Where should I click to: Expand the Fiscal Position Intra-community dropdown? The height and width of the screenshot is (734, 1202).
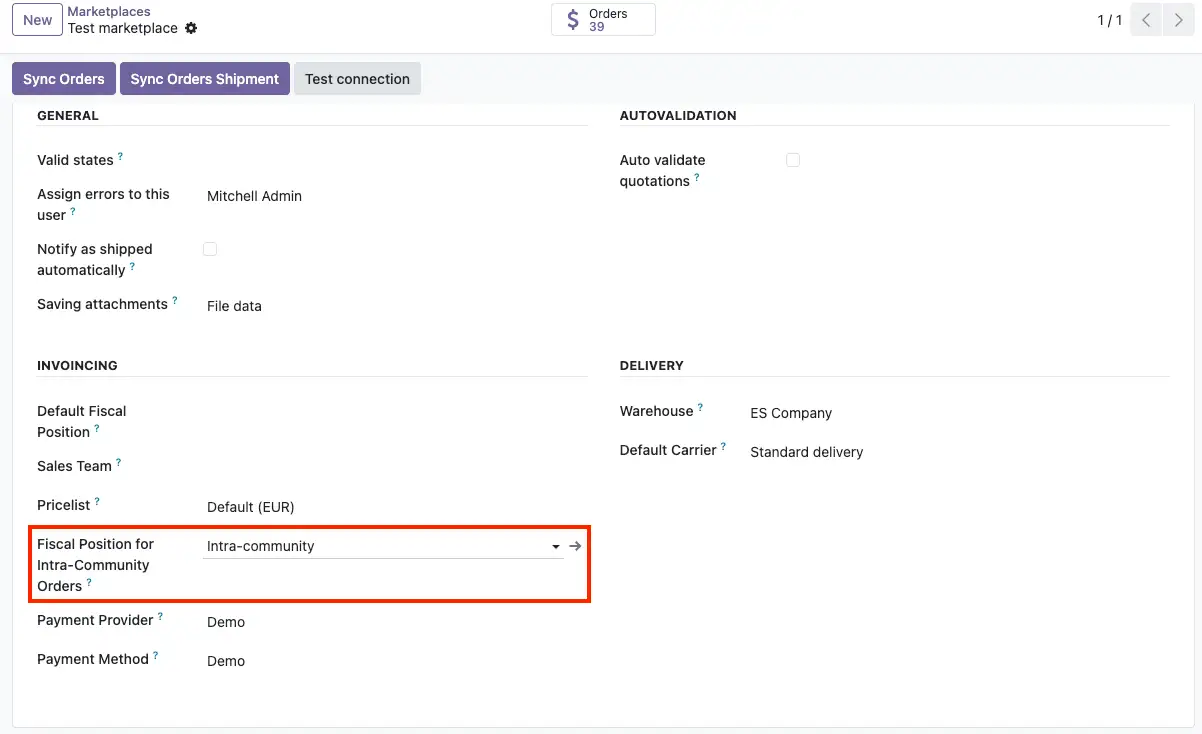(555, 547)
